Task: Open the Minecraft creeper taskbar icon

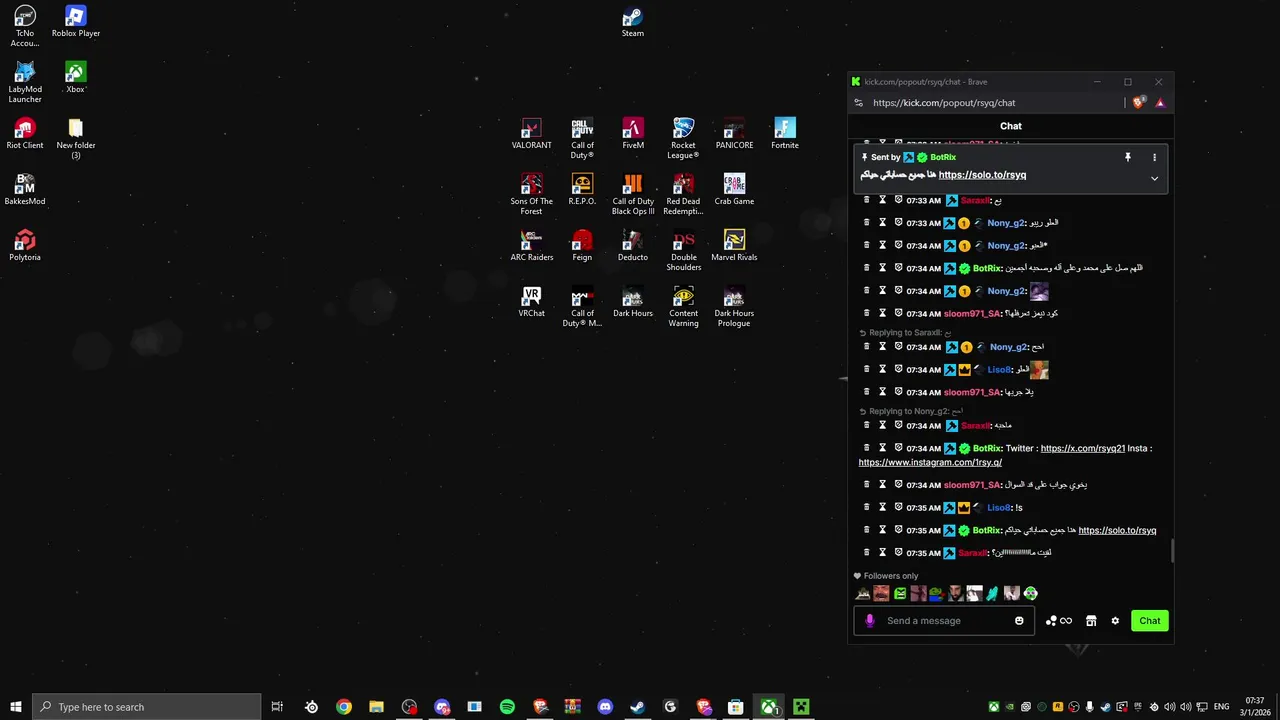Action: tap(801, 707)
